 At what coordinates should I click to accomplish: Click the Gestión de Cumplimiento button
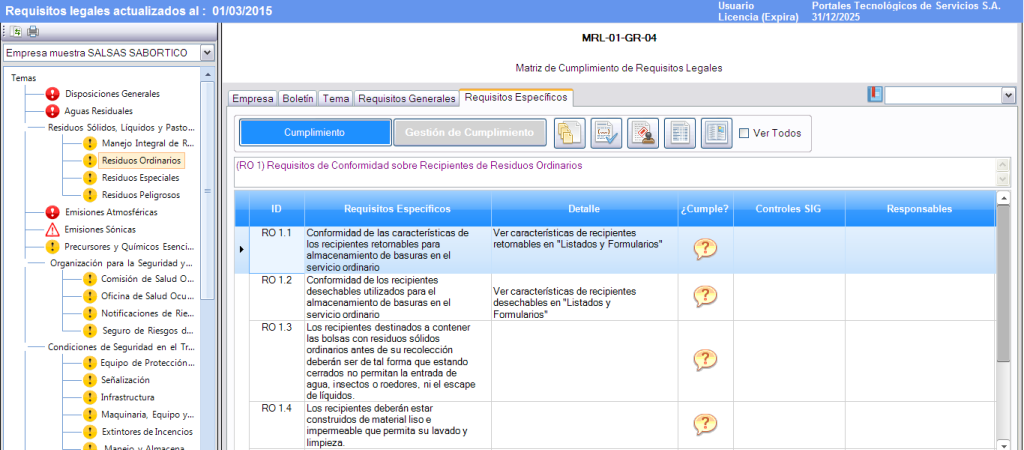click(x=469, y=133)
